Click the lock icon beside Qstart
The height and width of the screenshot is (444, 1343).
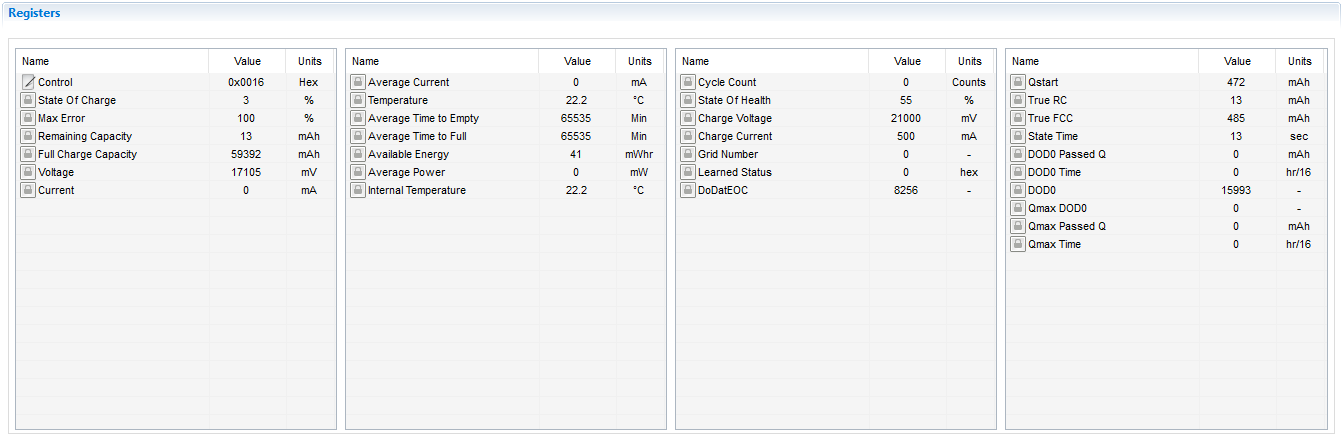pyautogui.click(x=1018, y=82)
